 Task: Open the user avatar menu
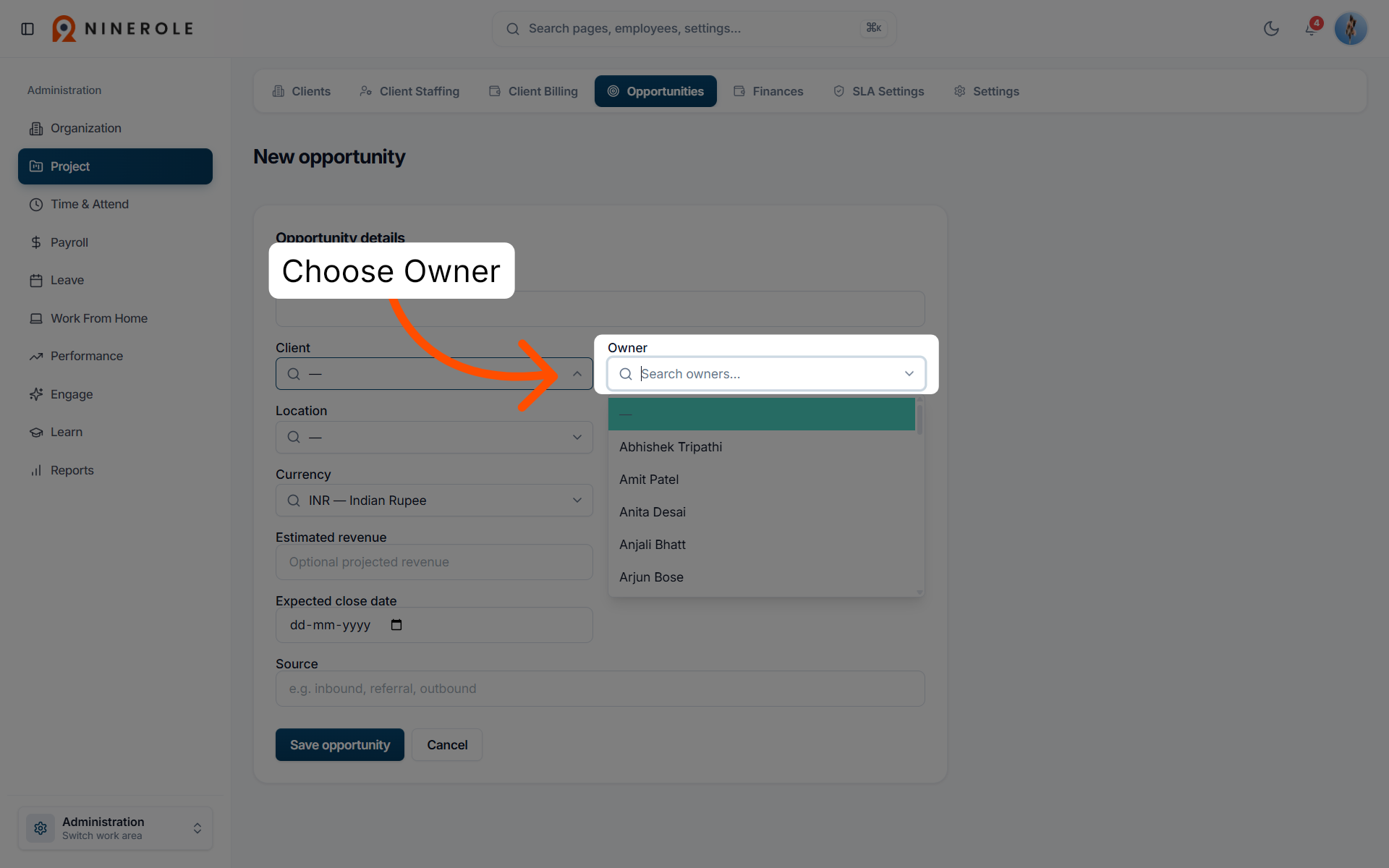pos(1350,29)
